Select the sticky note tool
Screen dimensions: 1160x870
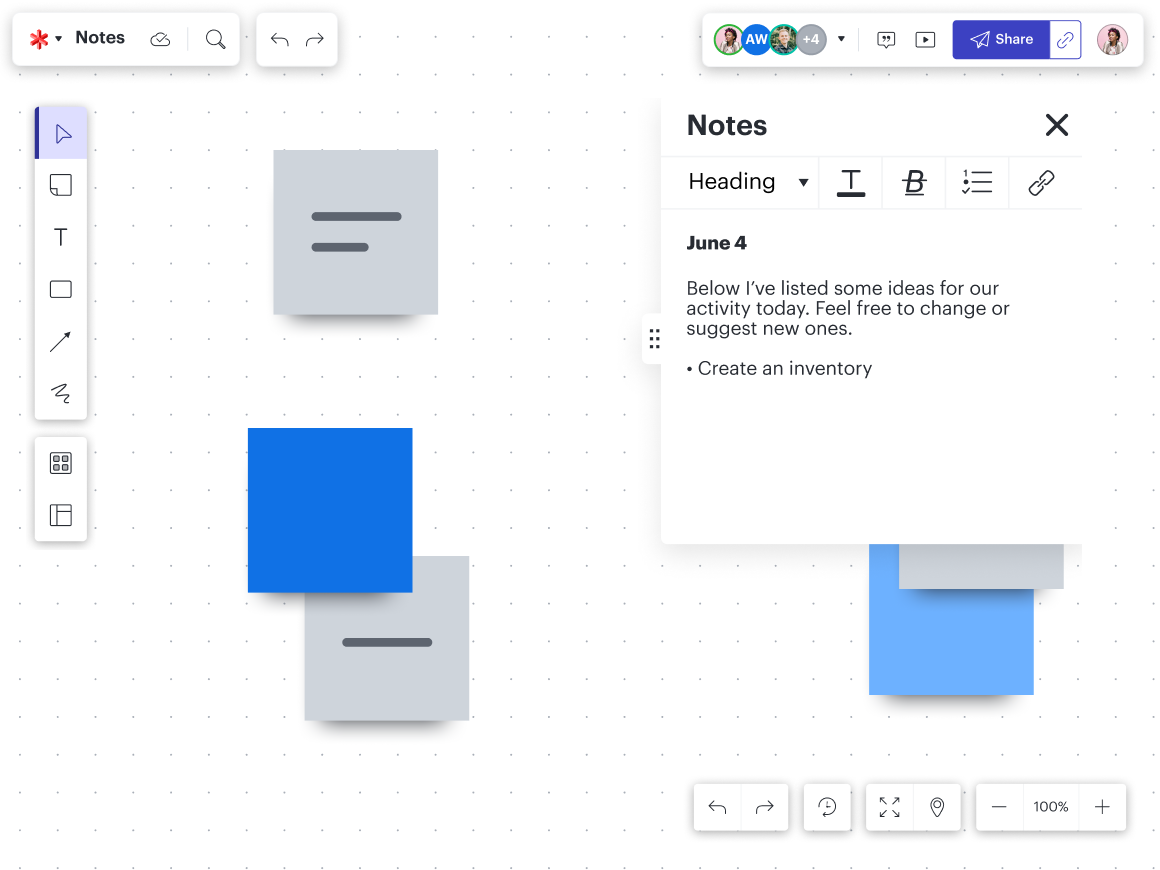click(x=61, y=185)
